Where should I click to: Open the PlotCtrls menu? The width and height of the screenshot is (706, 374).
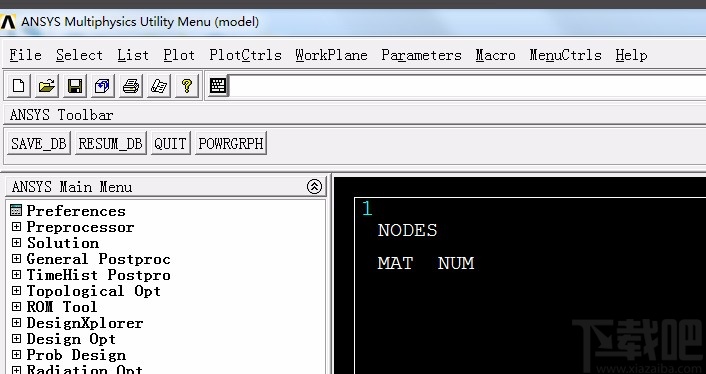(x=245, y=55)
